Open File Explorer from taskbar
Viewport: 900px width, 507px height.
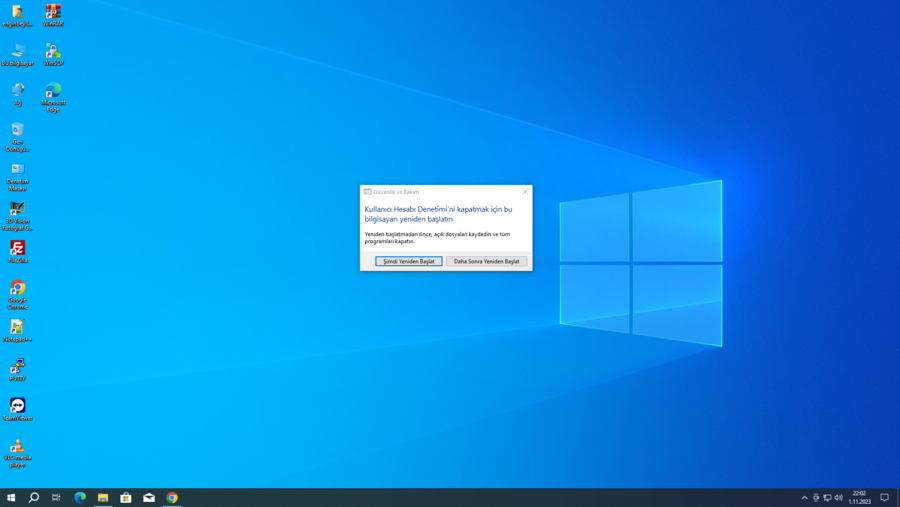point(103,497)
